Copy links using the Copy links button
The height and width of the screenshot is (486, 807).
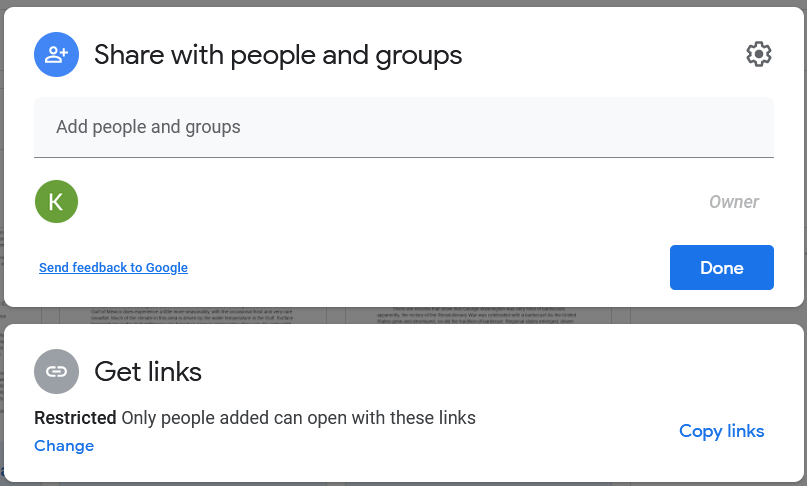[721, 431]
